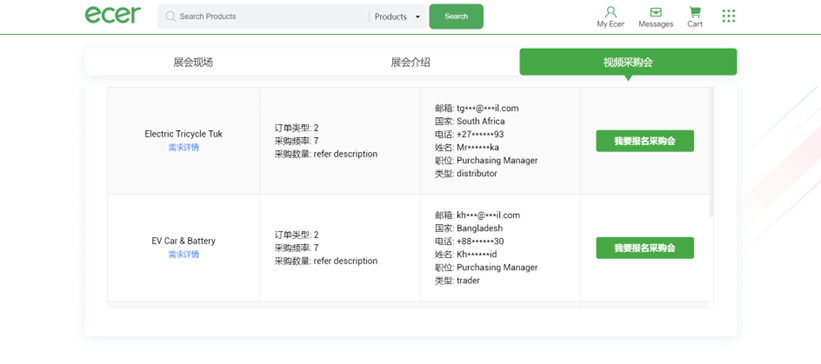Click the dropdown arrow beside Products

417,17
